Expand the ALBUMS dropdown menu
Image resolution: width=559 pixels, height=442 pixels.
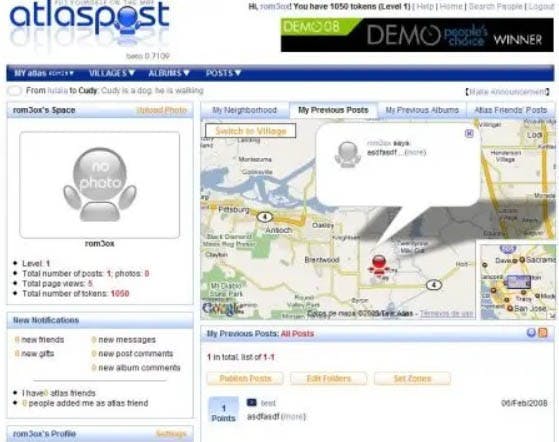coord(169,73)
